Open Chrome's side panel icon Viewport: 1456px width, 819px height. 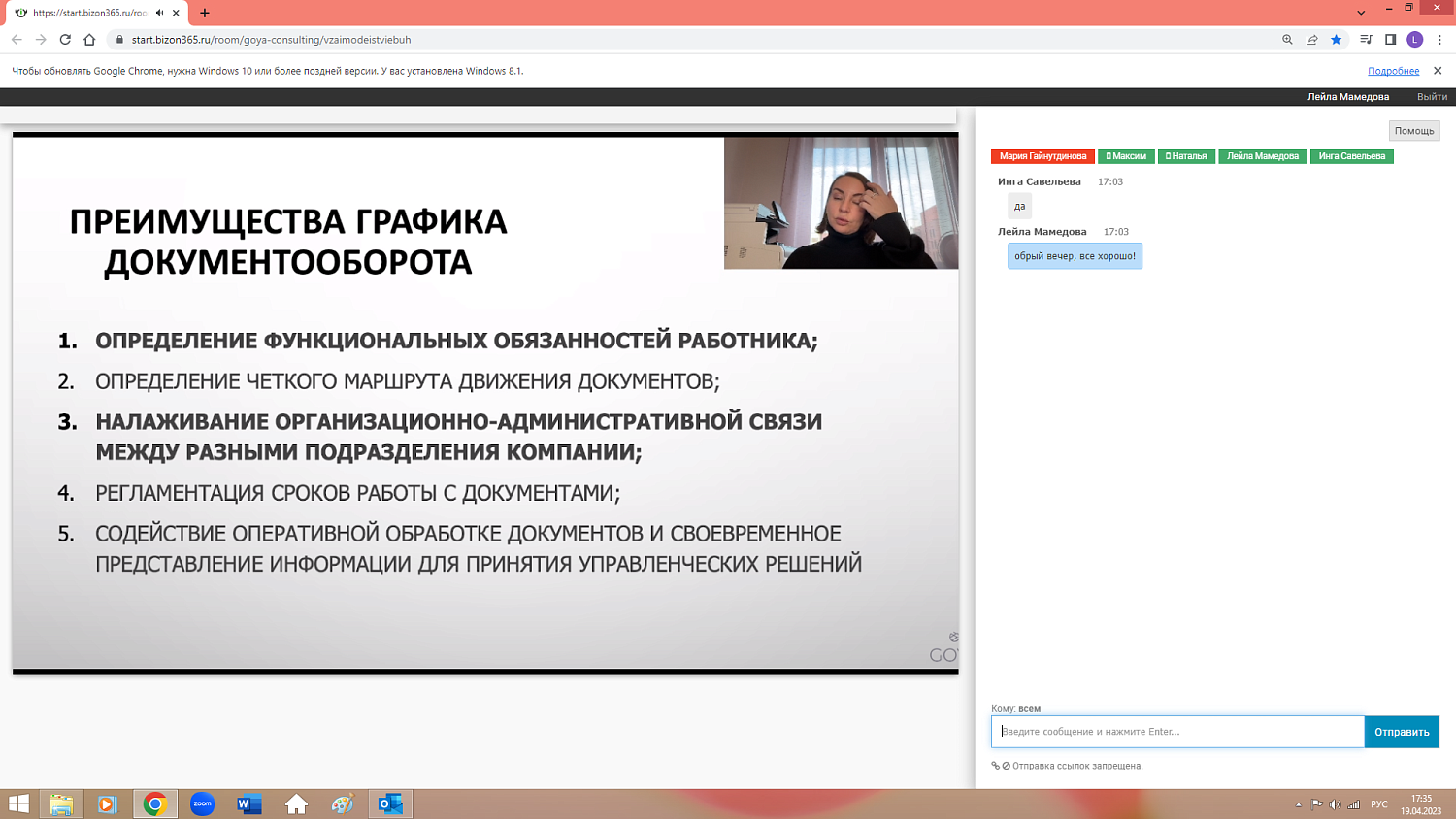point(1391,41)
